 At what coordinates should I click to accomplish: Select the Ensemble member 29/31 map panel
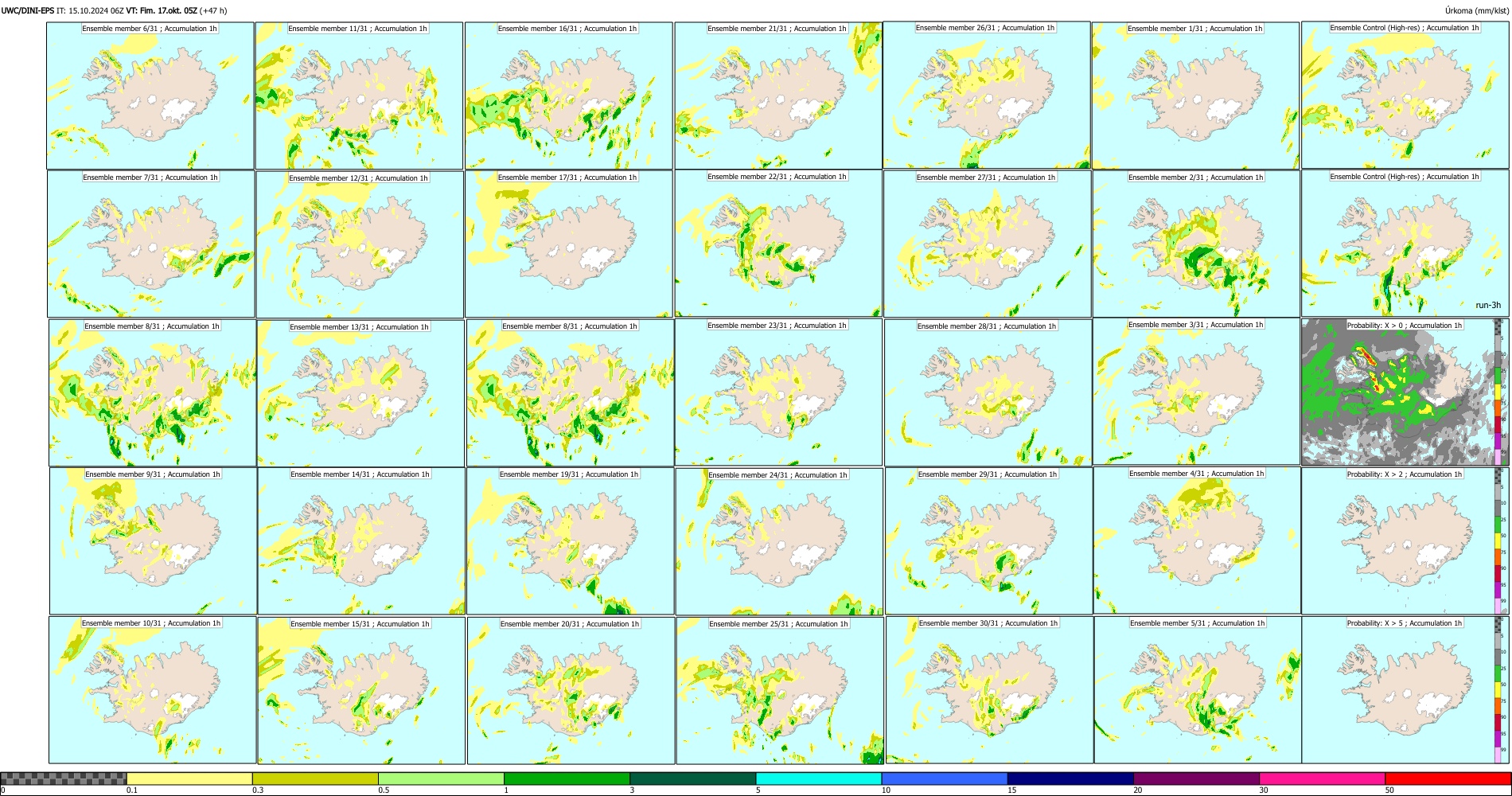[989, 541]
